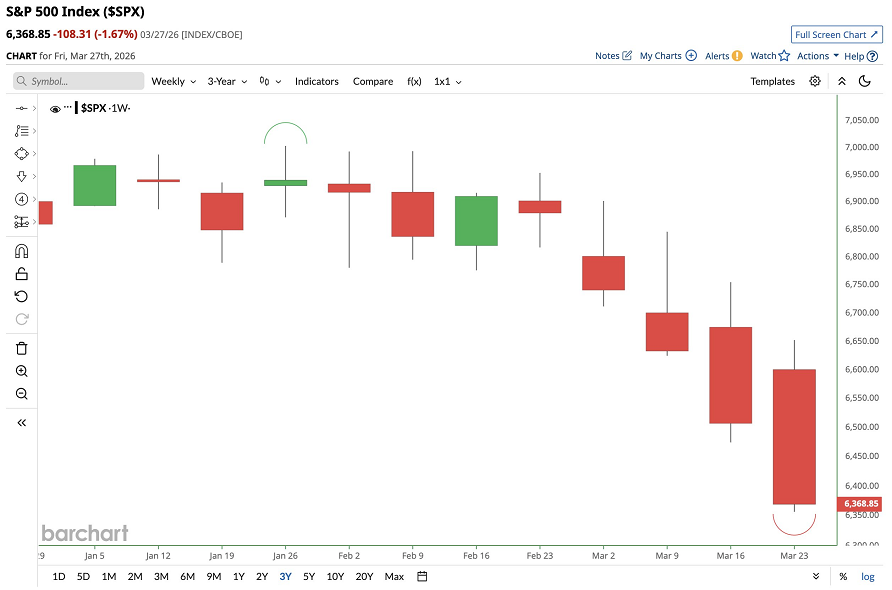The width and height of the screenshot is (892, 590).
Task: Open the Indicators menu
Action: (317, 81)
